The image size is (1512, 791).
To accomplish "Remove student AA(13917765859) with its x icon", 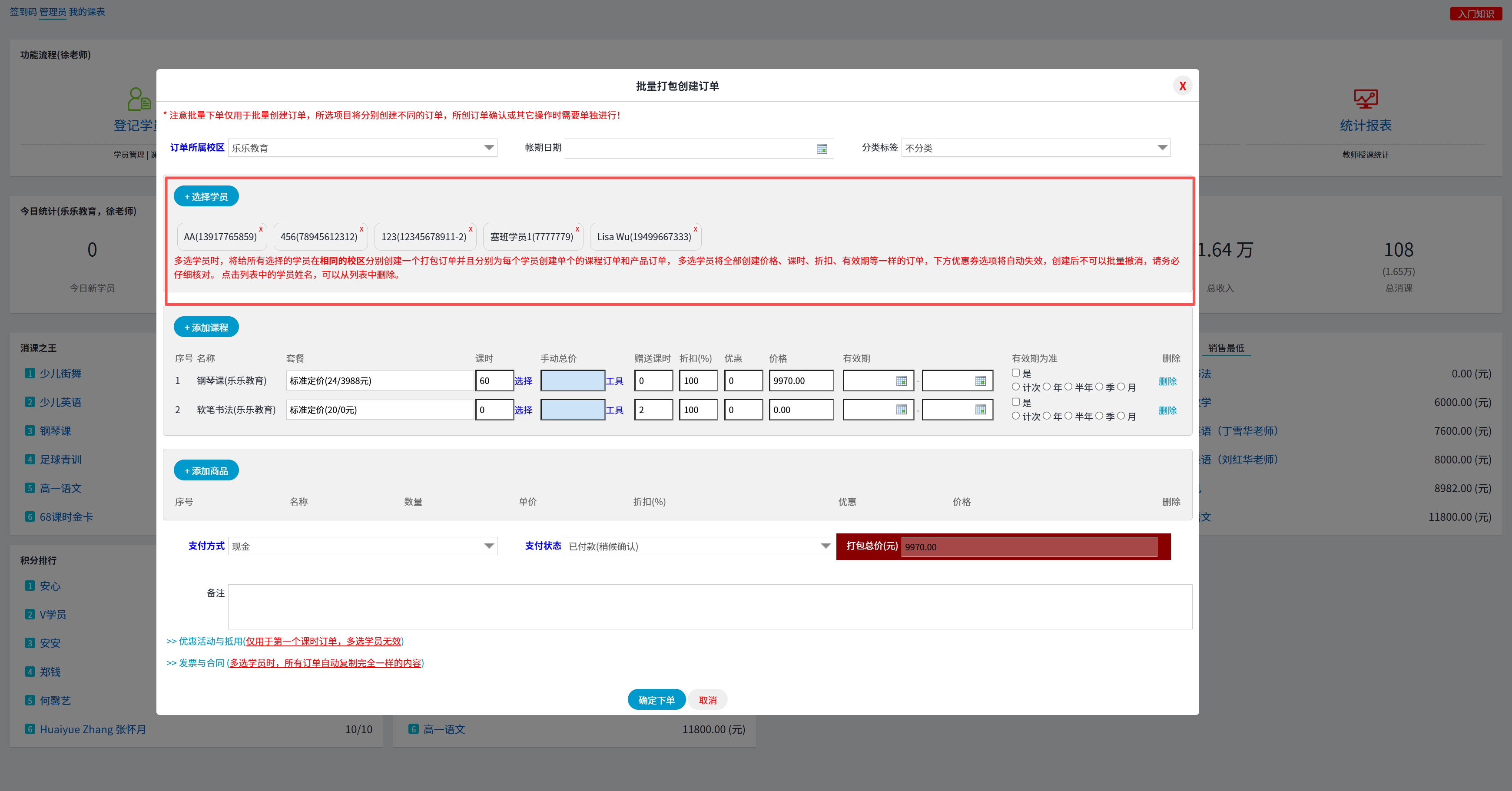I will tap(261, 229).
